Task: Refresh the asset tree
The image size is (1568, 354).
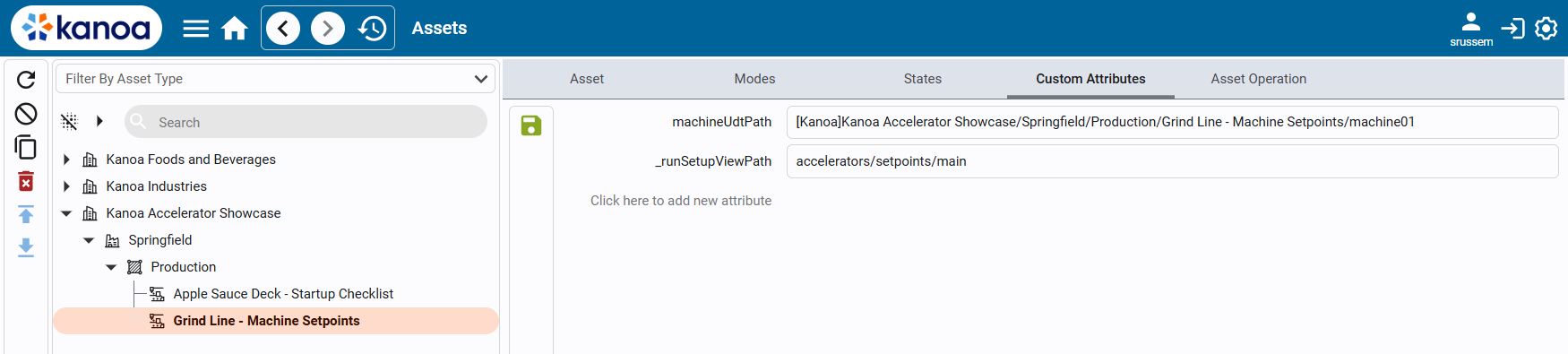Action: pyautogui.click(x=26, y=80)
